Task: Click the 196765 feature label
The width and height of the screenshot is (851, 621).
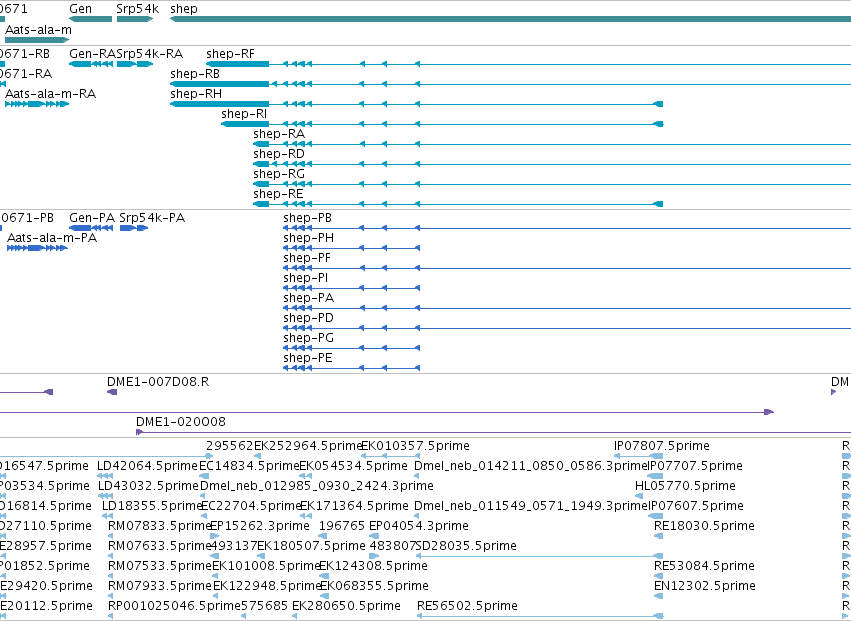Action: pos(342,526)
